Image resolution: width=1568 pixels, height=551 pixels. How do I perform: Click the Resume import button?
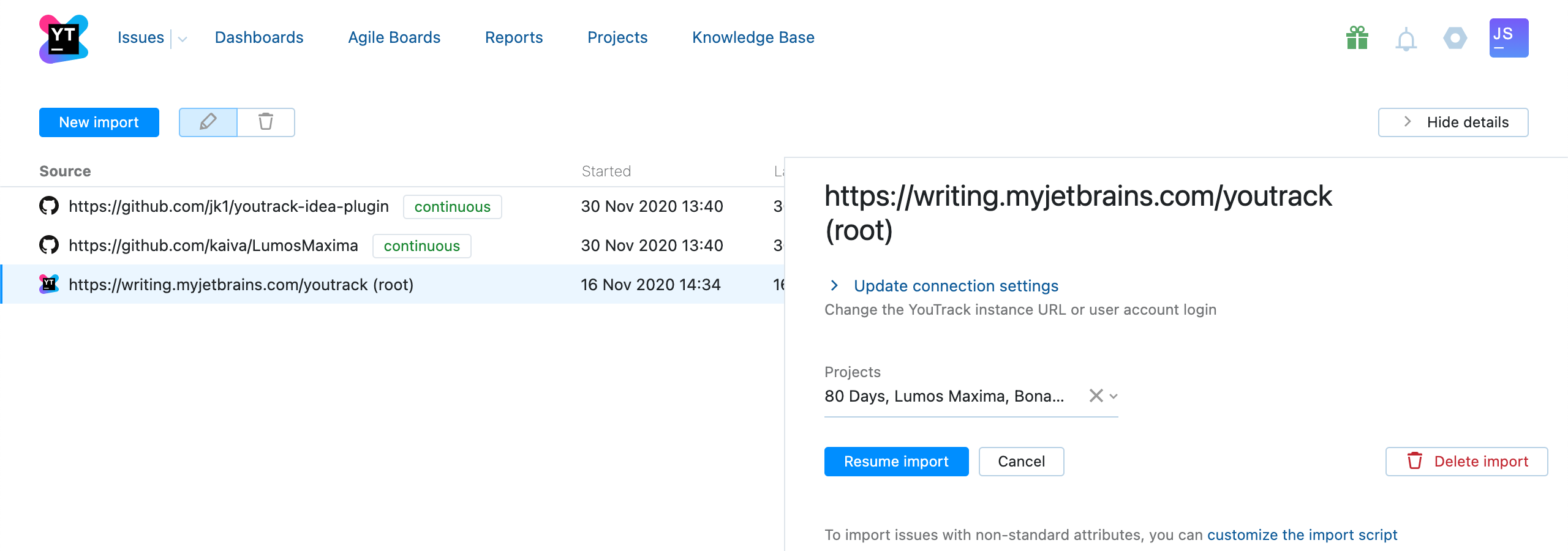click(896, 461)
